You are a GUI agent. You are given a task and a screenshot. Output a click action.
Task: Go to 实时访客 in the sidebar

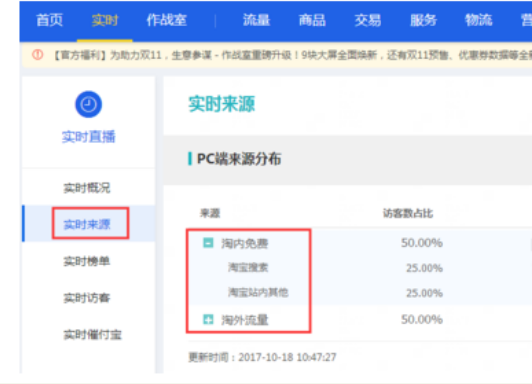[87, 297]
